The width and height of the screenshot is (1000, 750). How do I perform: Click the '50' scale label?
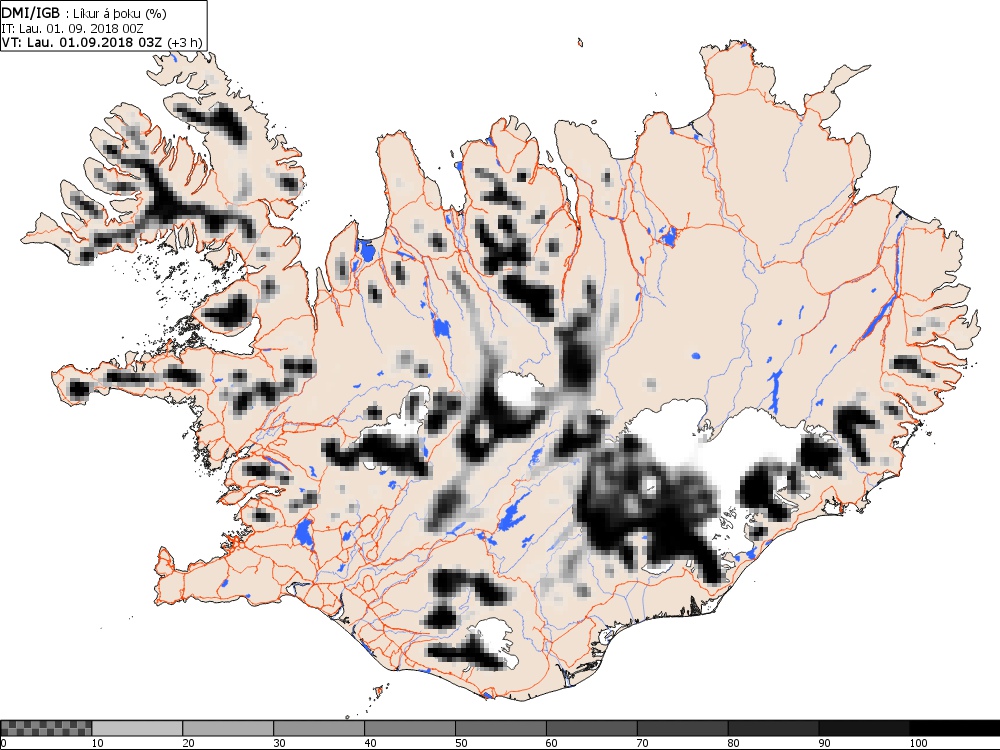pos(461,743)
